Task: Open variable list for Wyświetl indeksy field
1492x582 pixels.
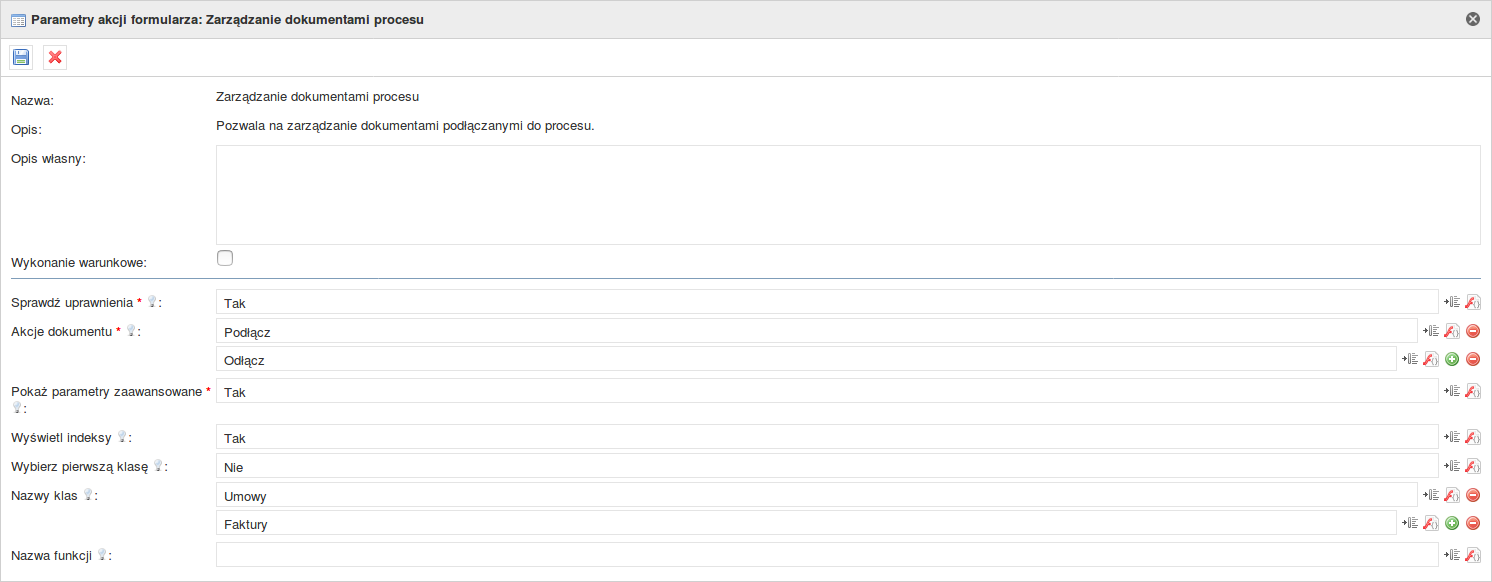Action: pos(1452,437)
